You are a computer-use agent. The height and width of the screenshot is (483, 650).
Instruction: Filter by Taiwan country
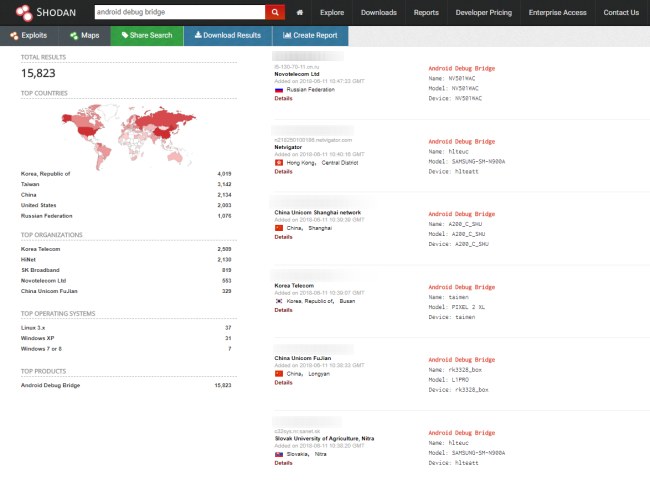coord(30,184)
